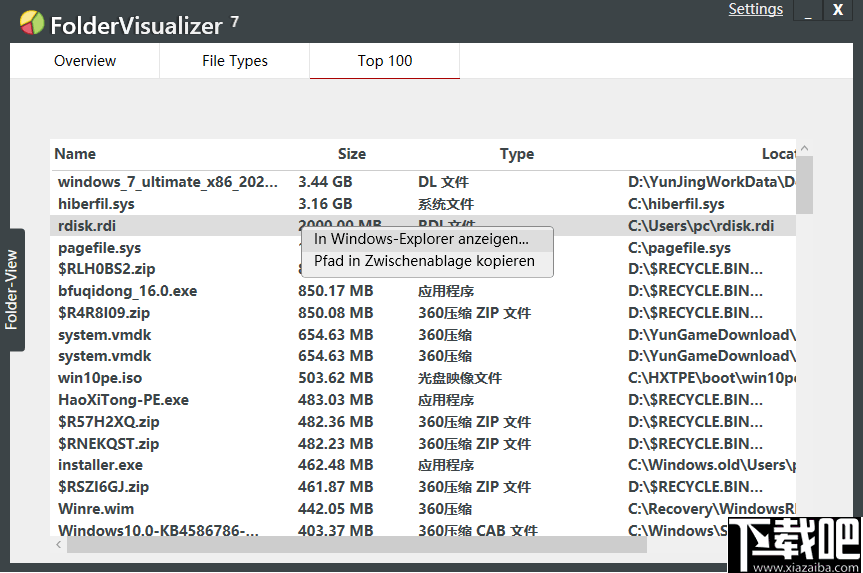Select the pagefile.sys file name
Viewport: 863px width, 573px height.
coord(100,248)
